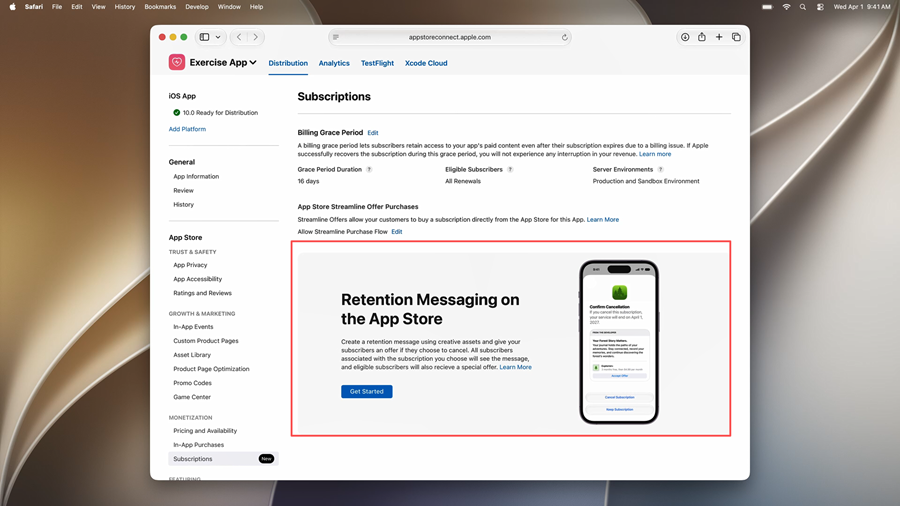Viewport: 900px width, 506px height.
Task: Open the History menu in menu bar
Action: point(125,7)
